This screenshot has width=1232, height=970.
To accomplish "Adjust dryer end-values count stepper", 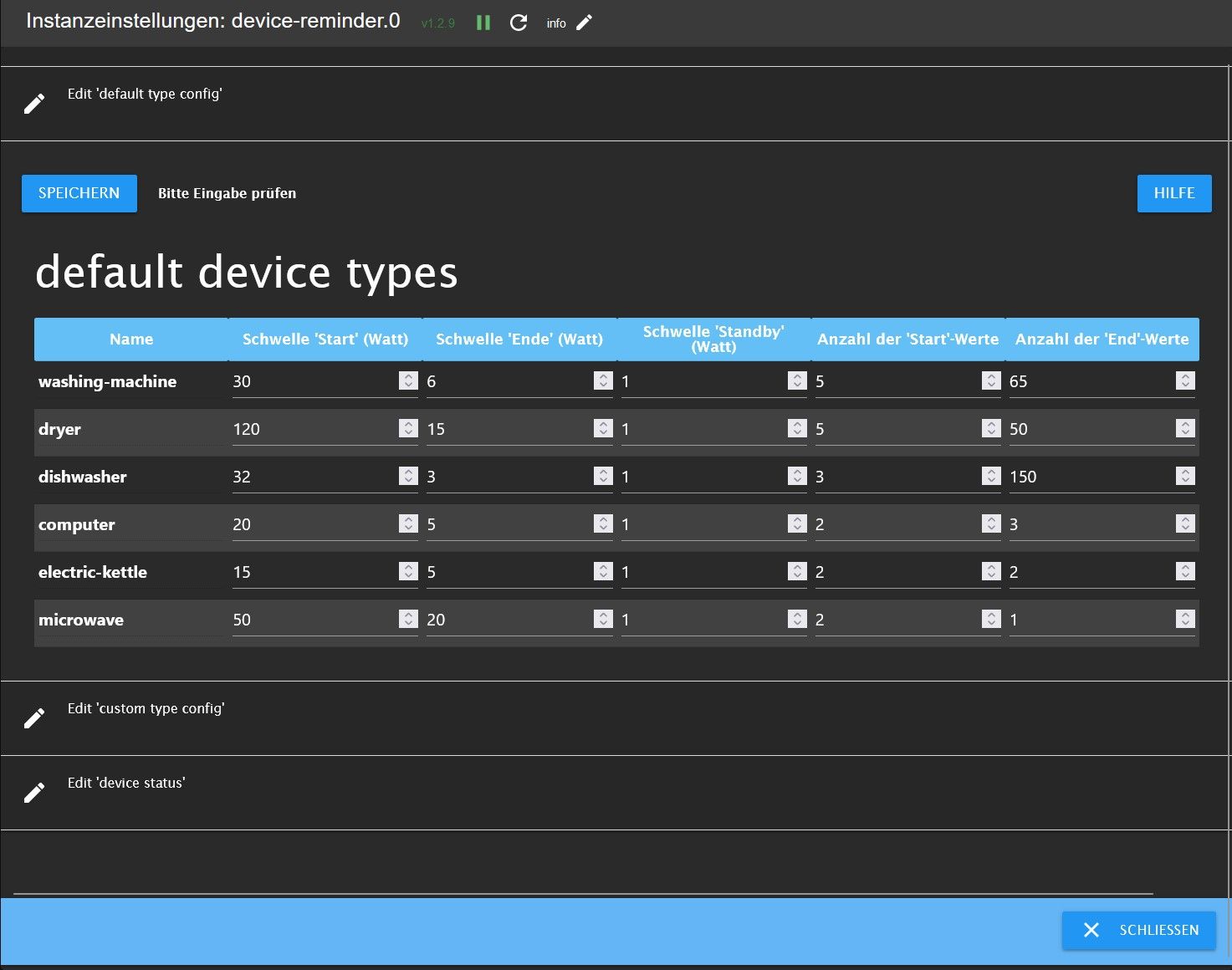I will point(1185,428).
